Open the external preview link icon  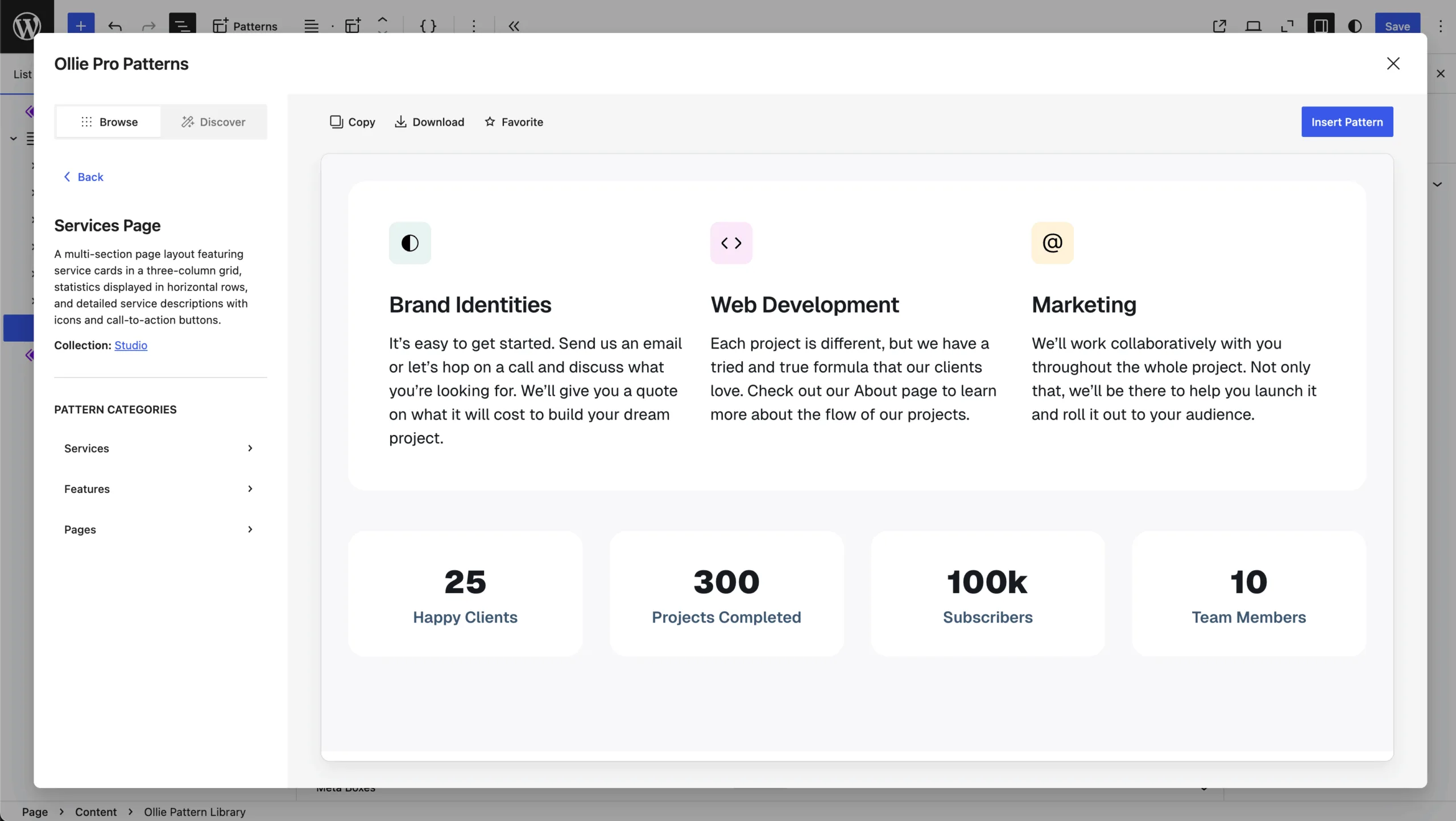(1219, 26)
